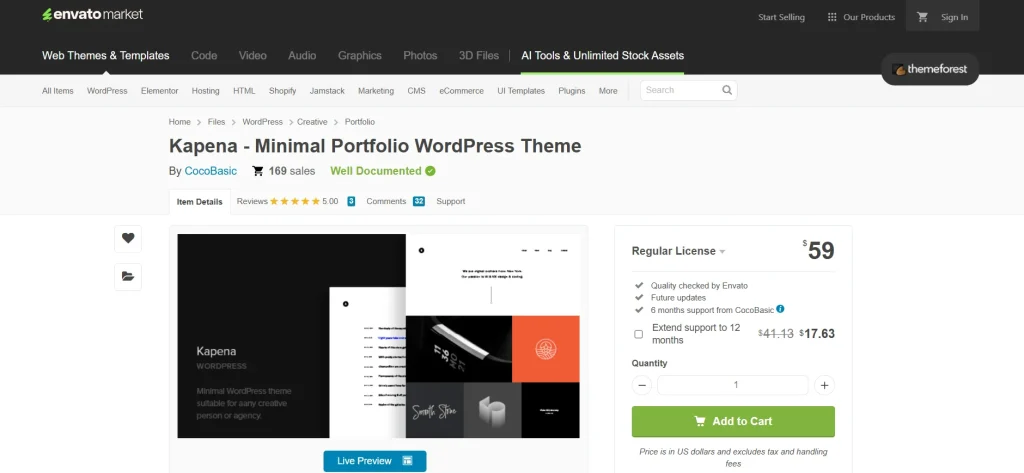Click the support info icon next to CocoBasic

[x=780, y=309]
